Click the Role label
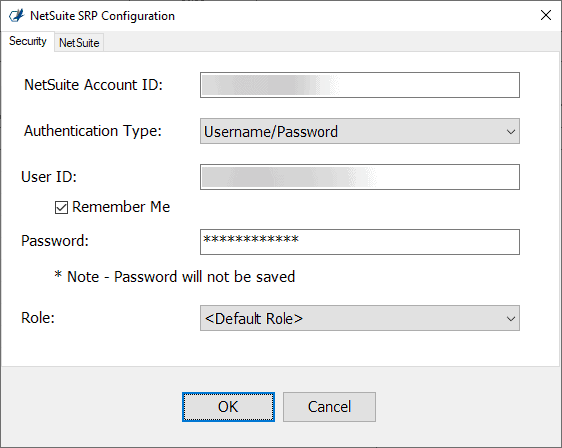This screenshot has width=562, height=448. pos(38,318)
